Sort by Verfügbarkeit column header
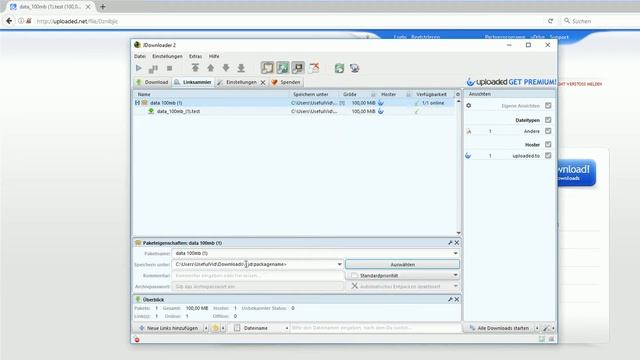Viewport: 640px width, 360px height. click(x=433, y=94)
